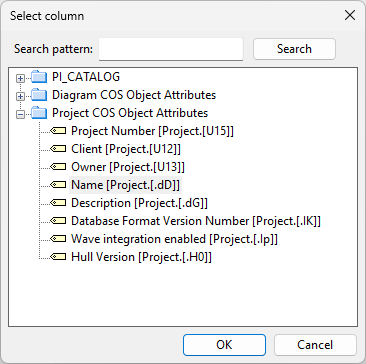This screenshot has height=364, width=366.
Task: Click the tag icon next to Owner
Action: (58, 167)
